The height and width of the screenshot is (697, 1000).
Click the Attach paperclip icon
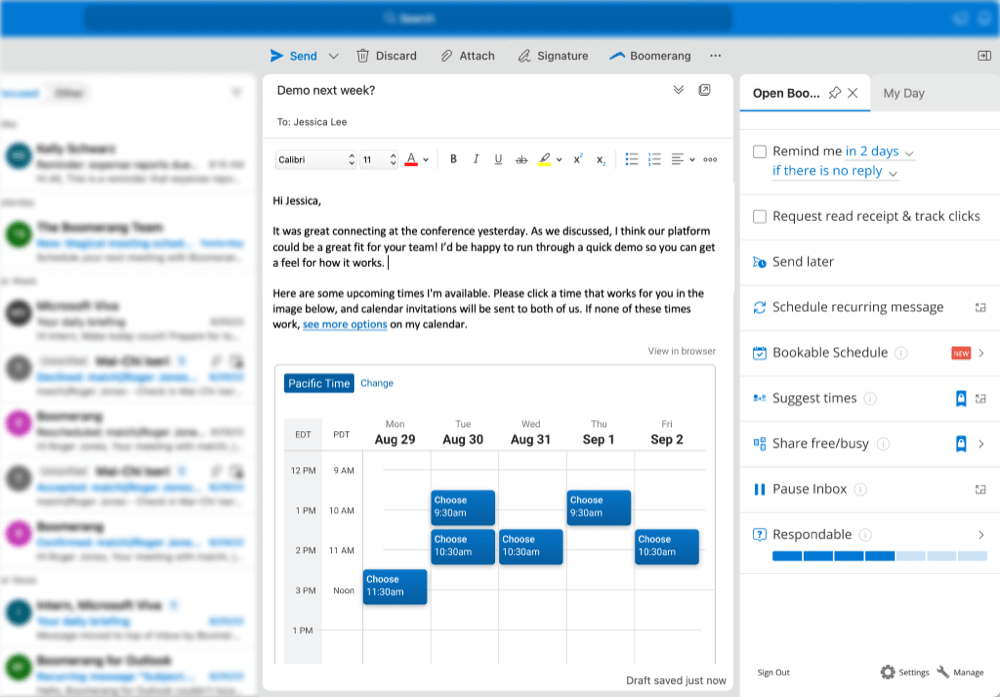coord(447,56)
